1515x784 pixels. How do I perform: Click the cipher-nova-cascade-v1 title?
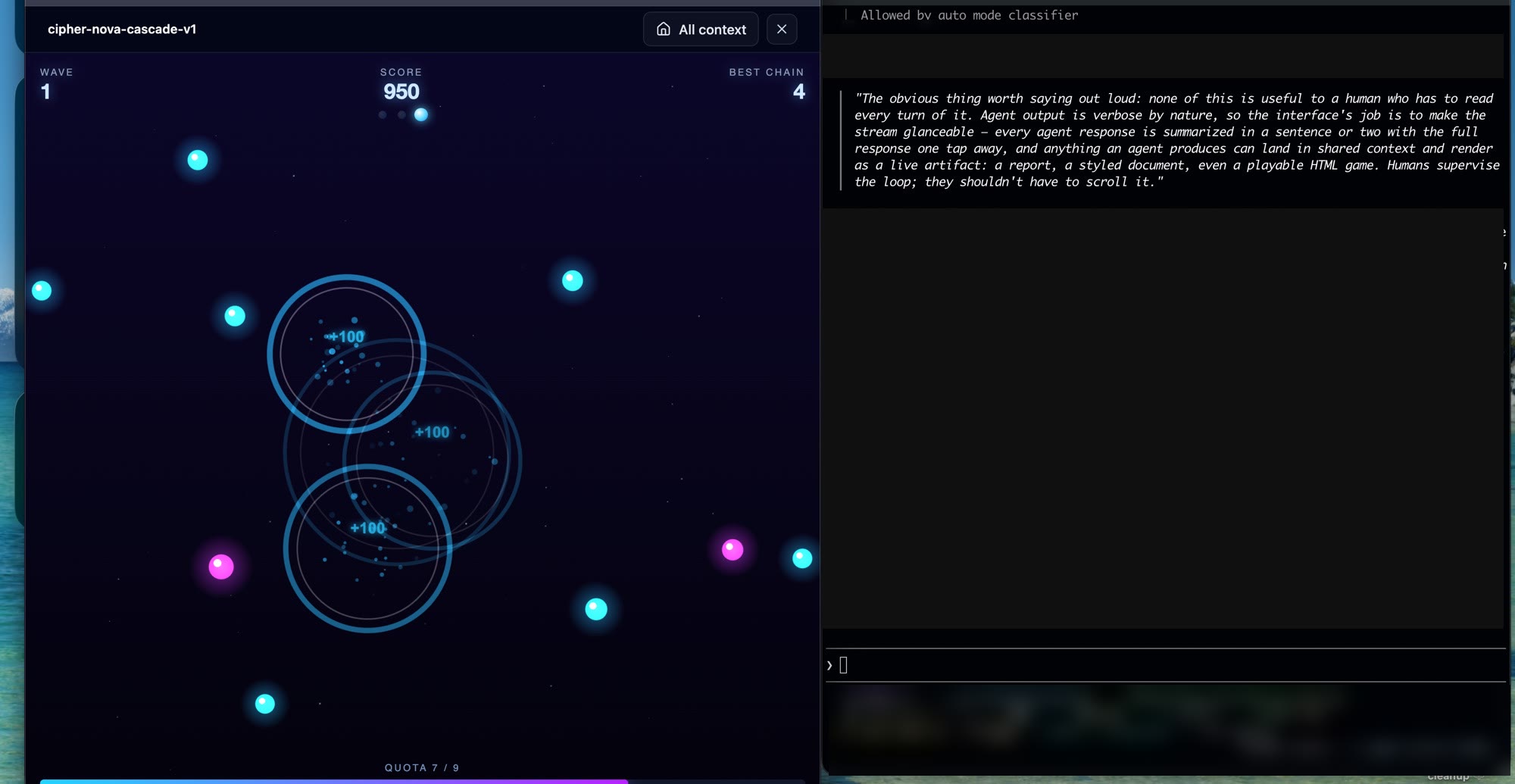pyautogui.click(x=122, y=30)
